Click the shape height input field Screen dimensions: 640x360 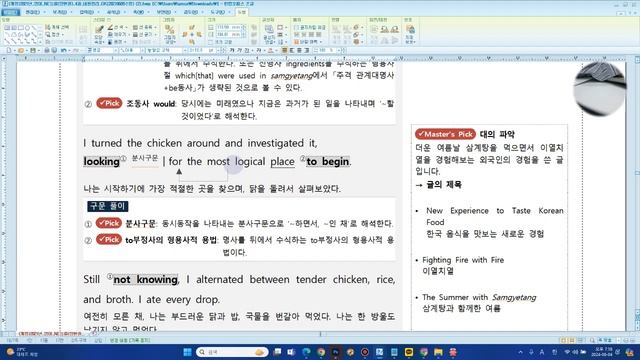coord(229,34)
